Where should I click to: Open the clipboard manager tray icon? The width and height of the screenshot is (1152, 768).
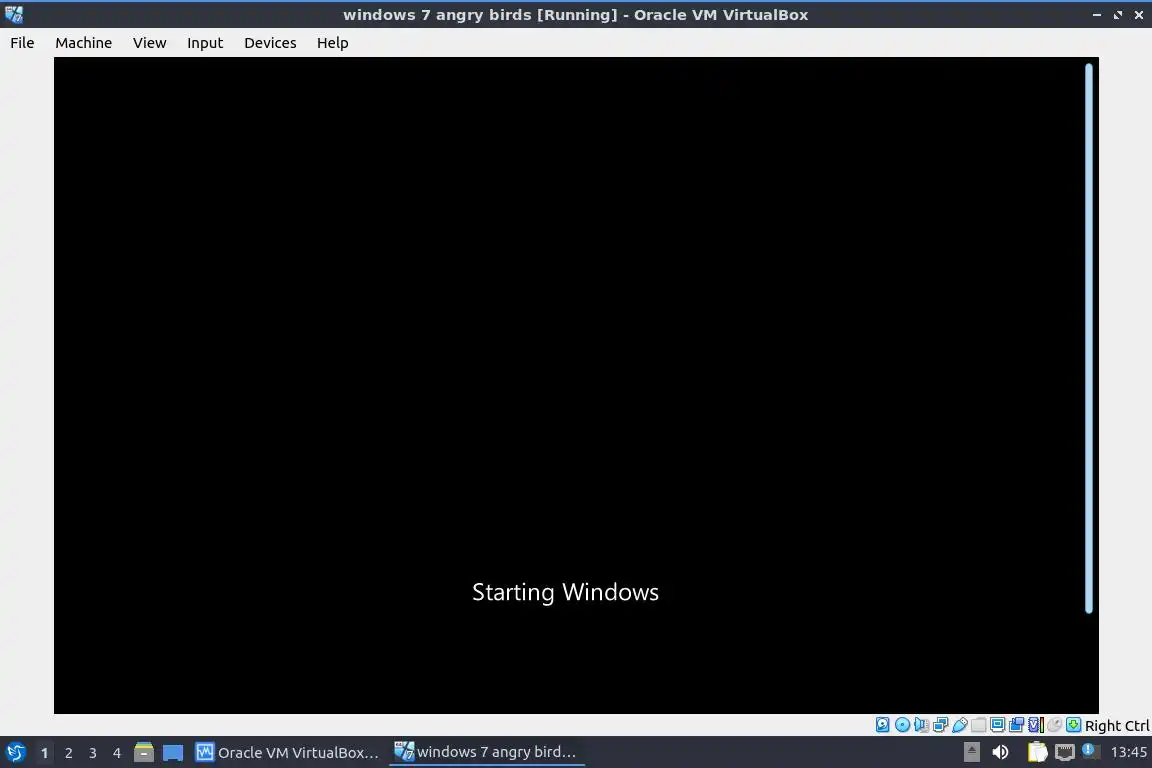(1037, 752)
